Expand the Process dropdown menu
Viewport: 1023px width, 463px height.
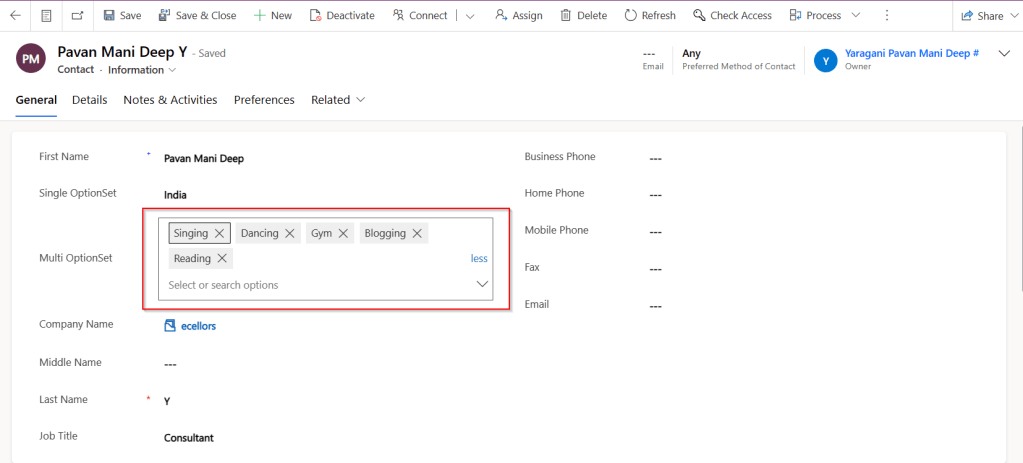coord(855,15)
